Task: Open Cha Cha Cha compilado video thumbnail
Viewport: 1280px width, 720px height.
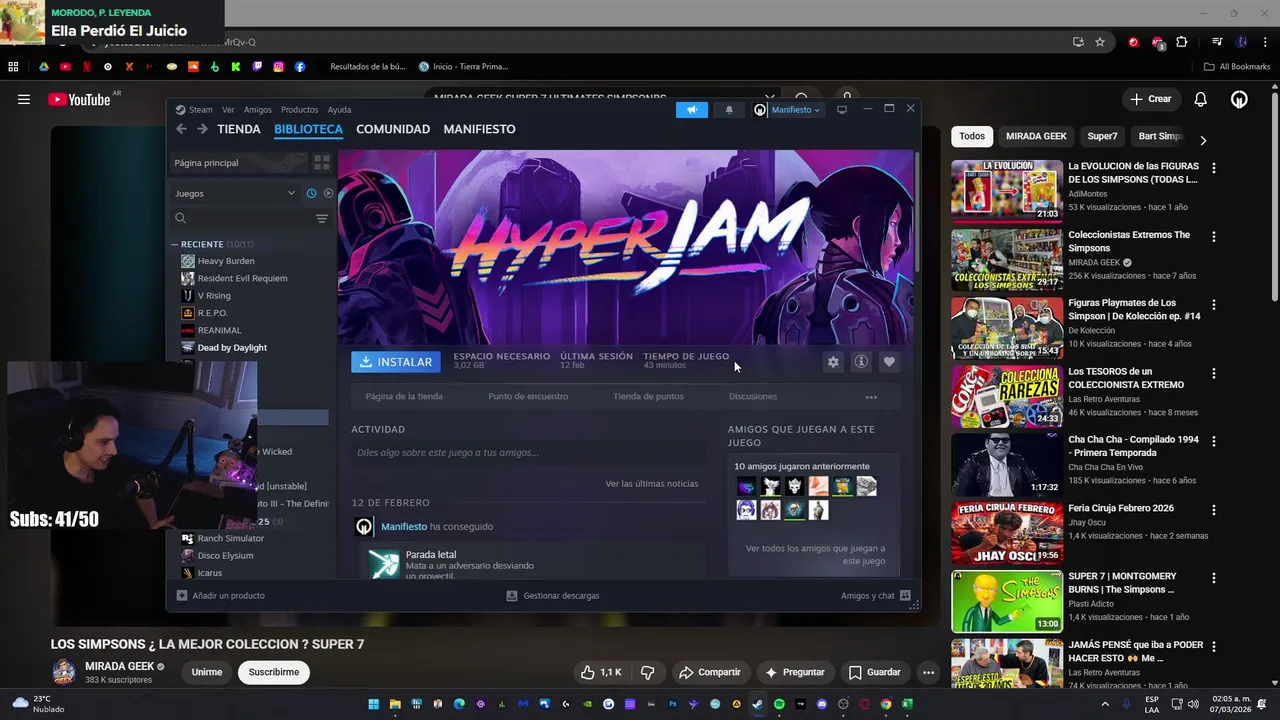Action: 1007,465
